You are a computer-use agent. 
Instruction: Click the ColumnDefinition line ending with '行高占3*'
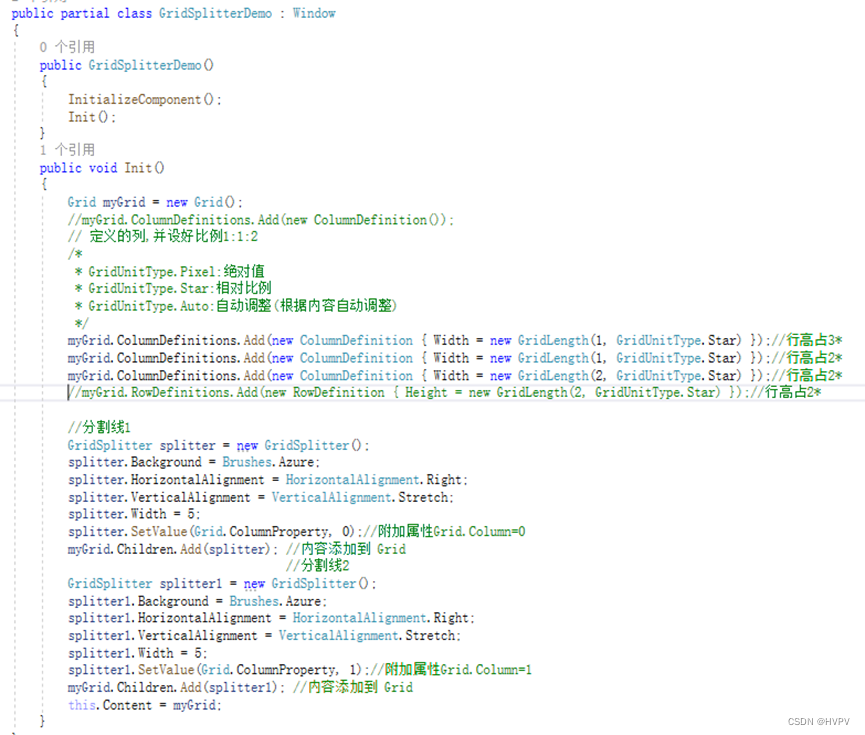pos(455,340)
